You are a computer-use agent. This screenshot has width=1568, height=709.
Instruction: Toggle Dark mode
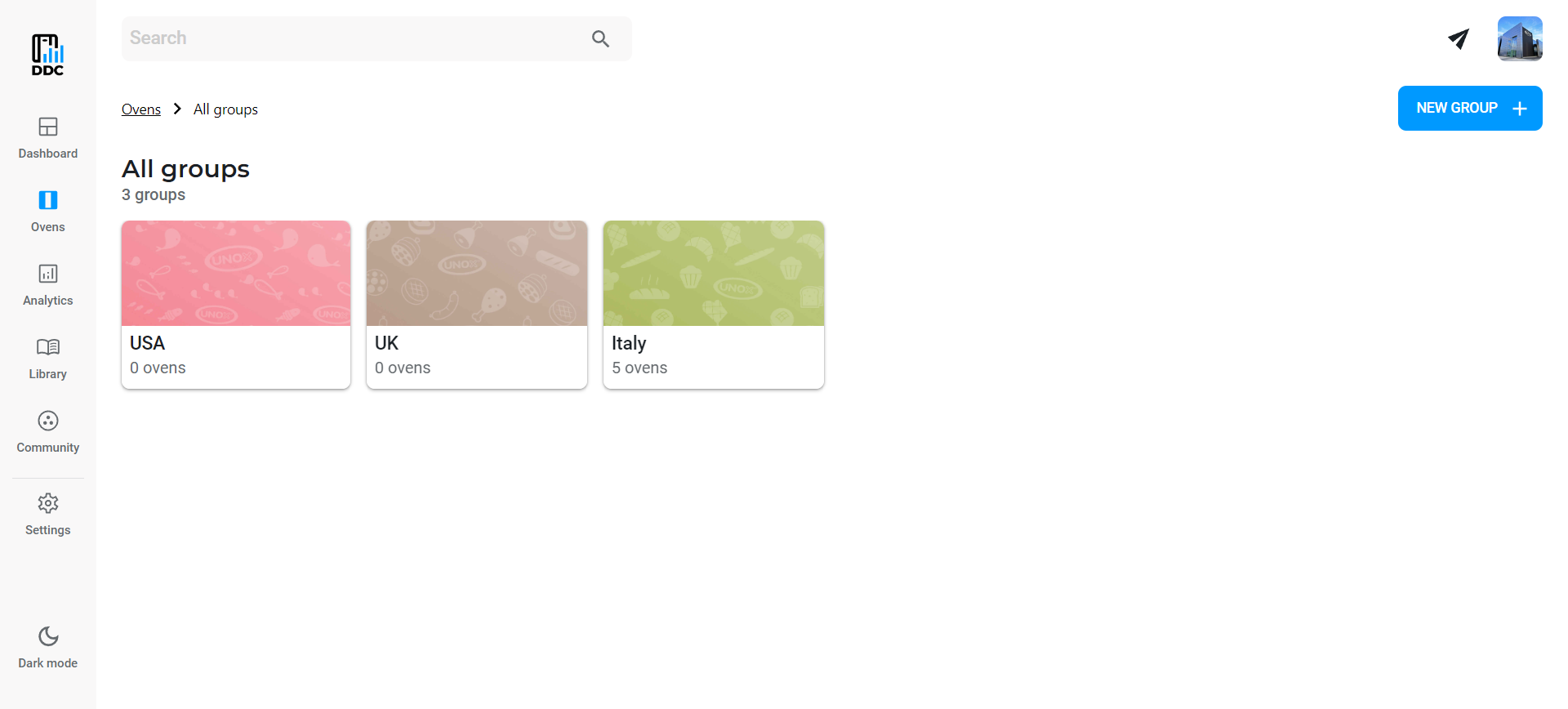[x=47, y=647]
